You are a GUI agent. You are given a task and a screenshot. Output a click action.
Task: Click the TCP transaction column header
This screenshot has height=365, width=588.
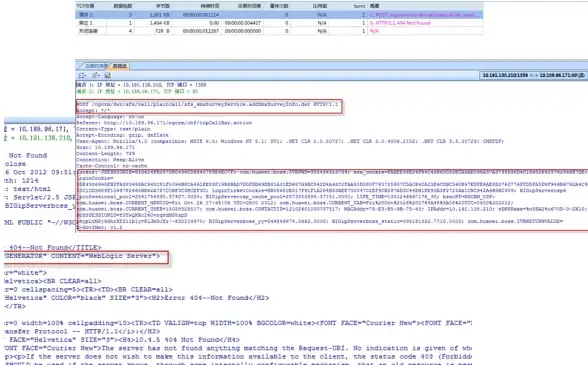[86, 6]
